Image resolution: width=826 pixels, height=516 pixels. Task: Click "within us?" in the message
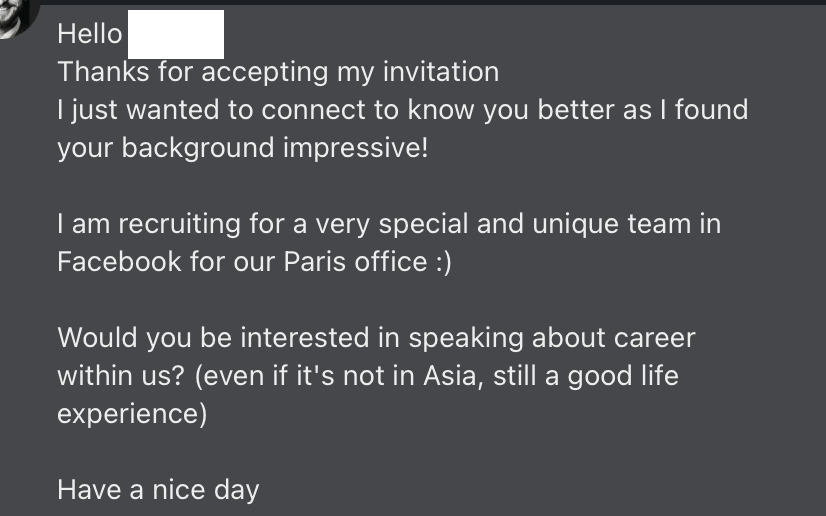click(x=121, y=376)
